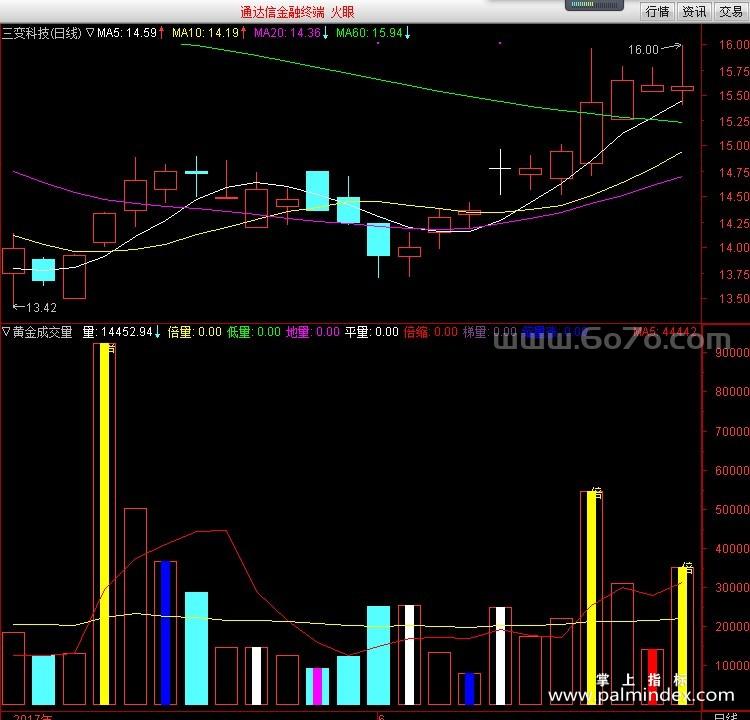Select the MA5: 14.59 readout
The image size is (750, 720).
[x=130, y=33]
